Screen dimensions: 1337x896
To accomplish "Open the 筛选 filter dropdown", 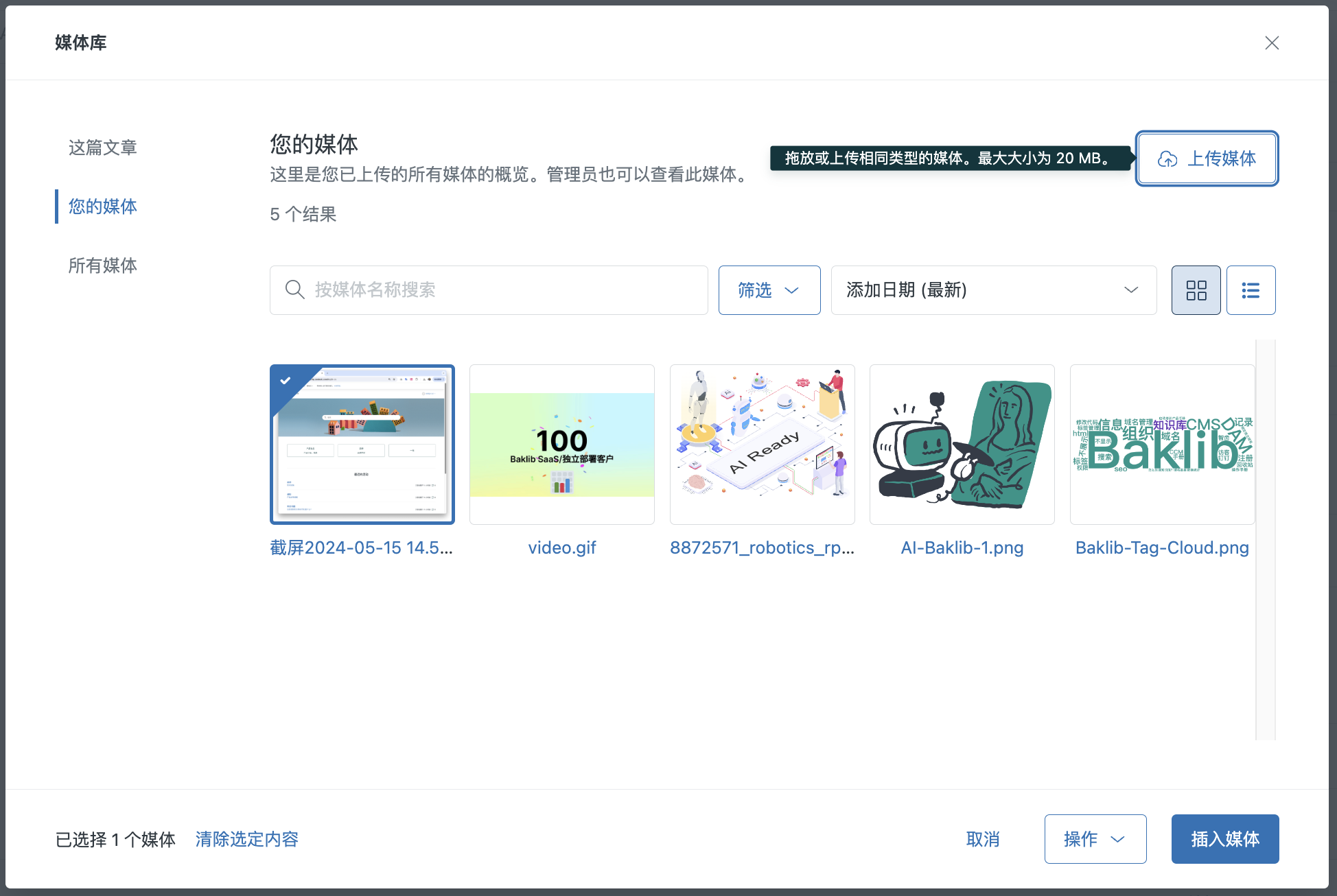I will tap(769, 290).
